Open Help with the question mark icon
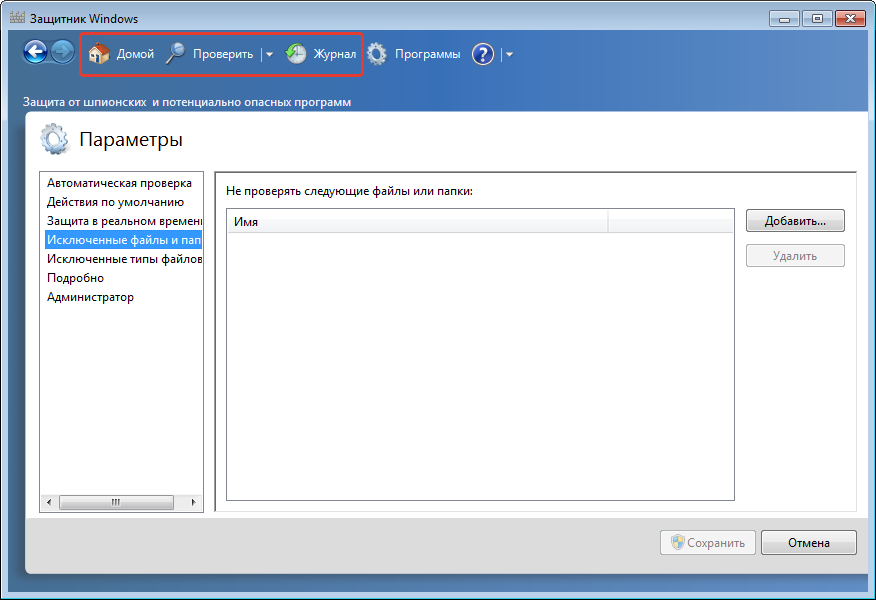Screen dimensions: 876x600 [483, 54]
